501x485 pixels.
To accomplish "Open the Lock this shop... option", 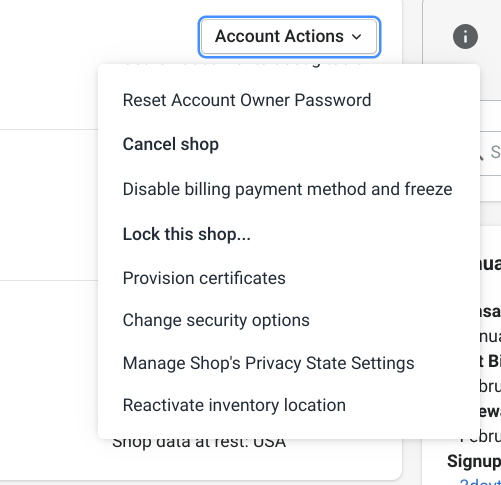I will point(187,234).
